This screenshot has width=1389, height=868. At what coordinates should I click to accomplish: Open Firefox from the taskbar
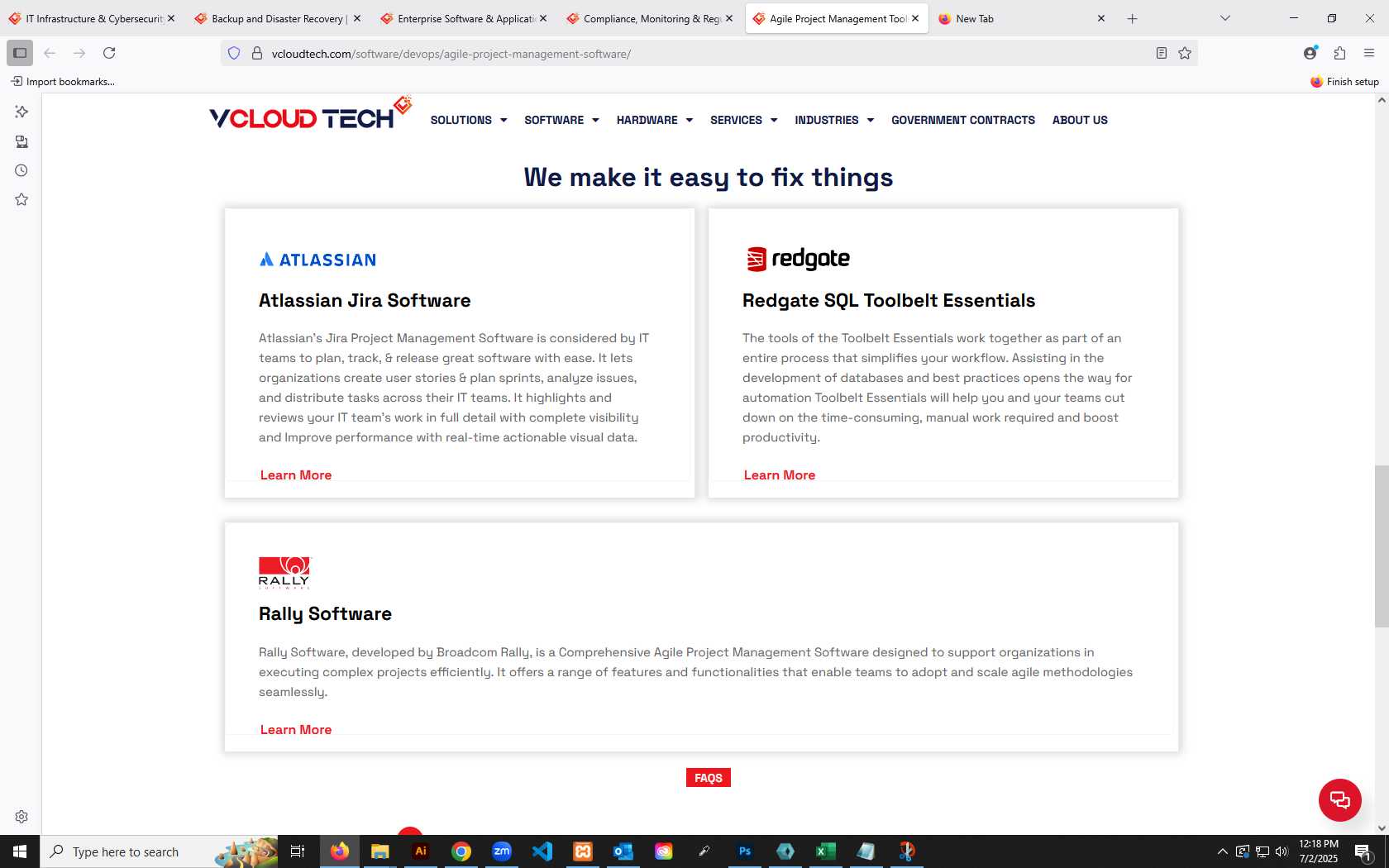340,851
